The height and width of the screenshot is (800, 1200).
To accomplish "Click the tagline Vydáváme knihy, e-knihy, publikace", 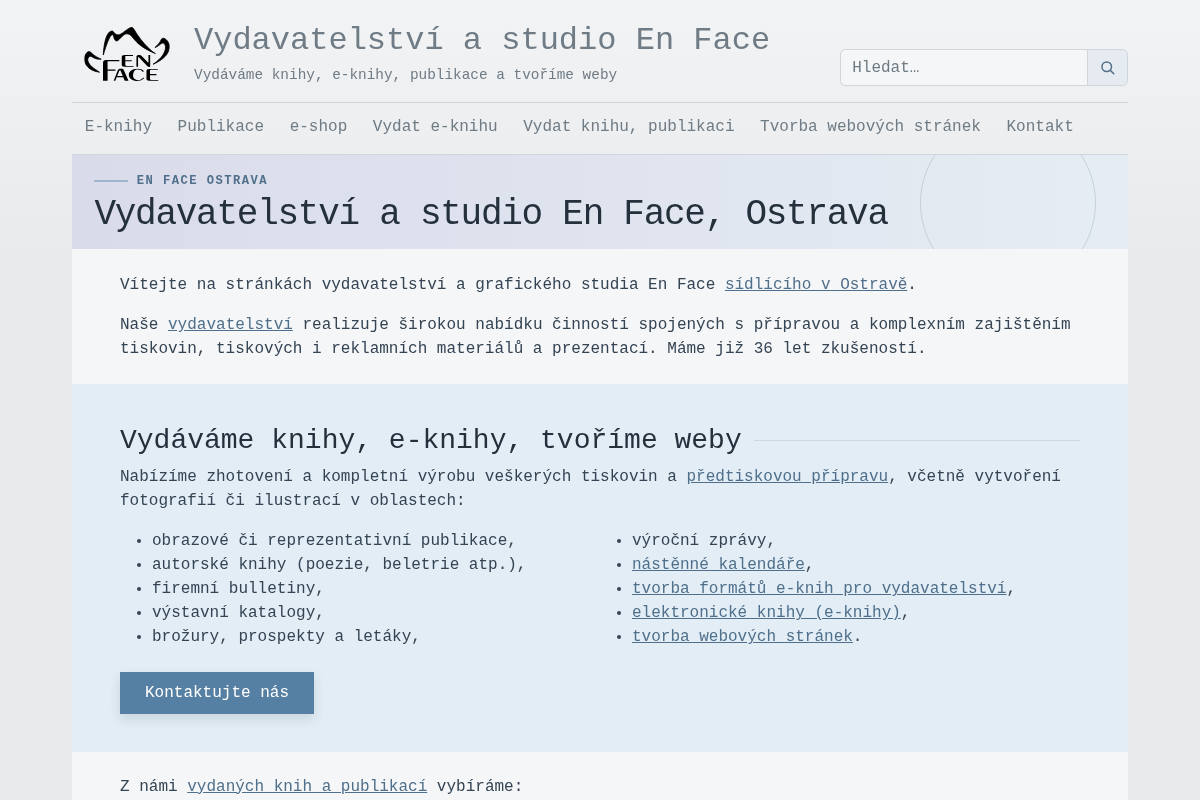I will click(x=405, y=75).
